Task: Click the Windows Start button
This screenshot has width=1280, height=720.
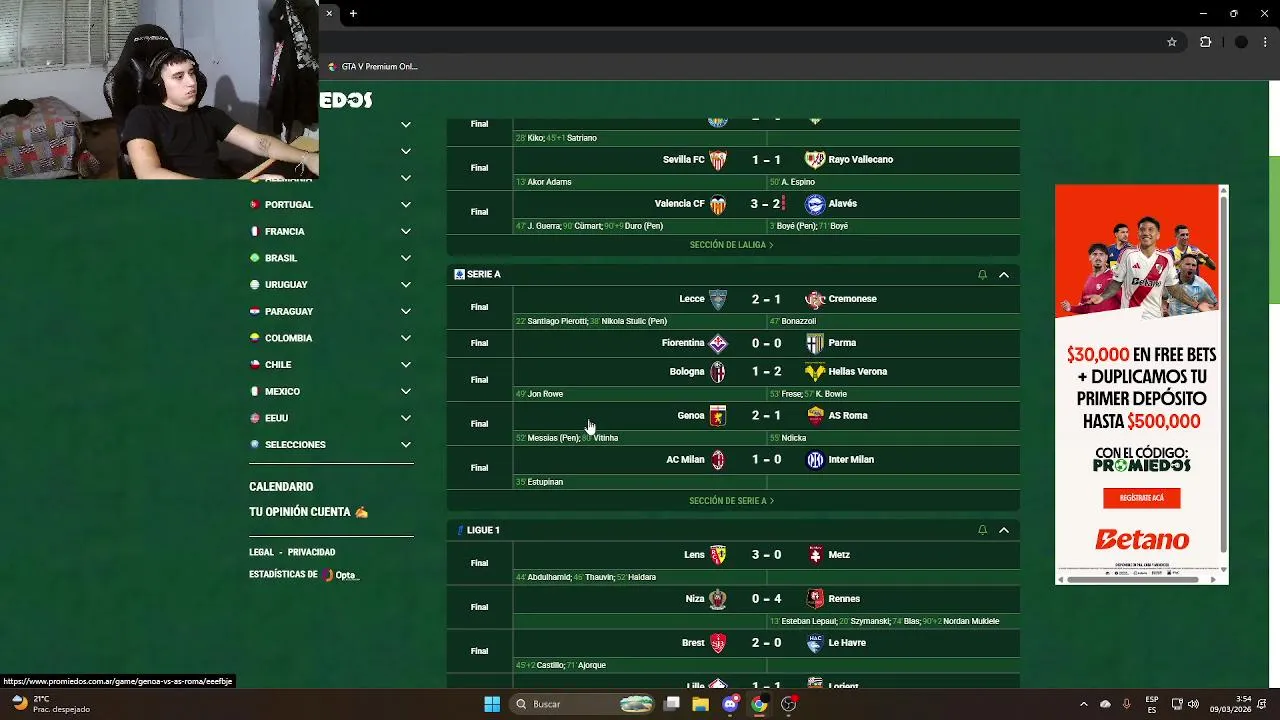Action: point(492,704)
